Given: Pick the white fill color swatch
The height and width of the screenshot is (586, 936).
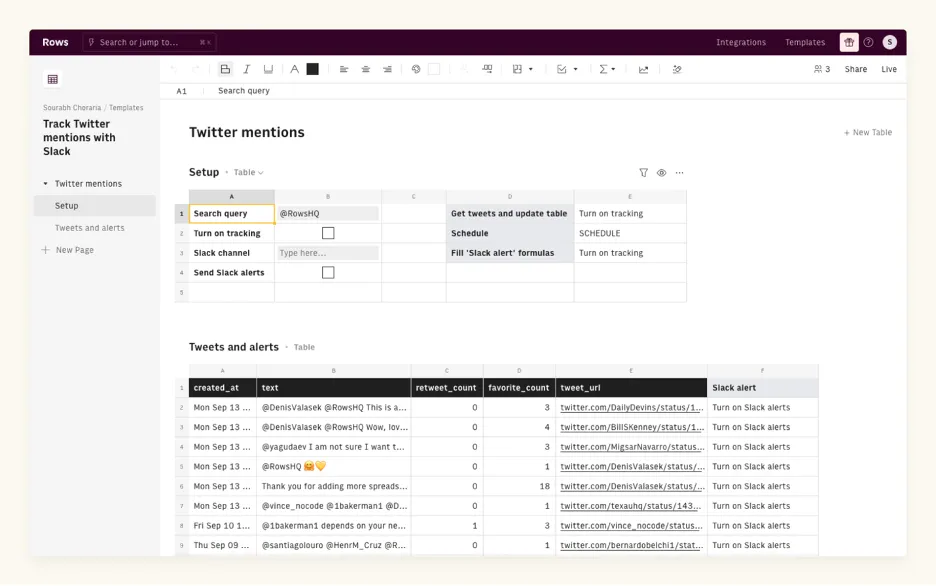Looking at the screenshot, I should pyautogui.click(x=434, y=69).
